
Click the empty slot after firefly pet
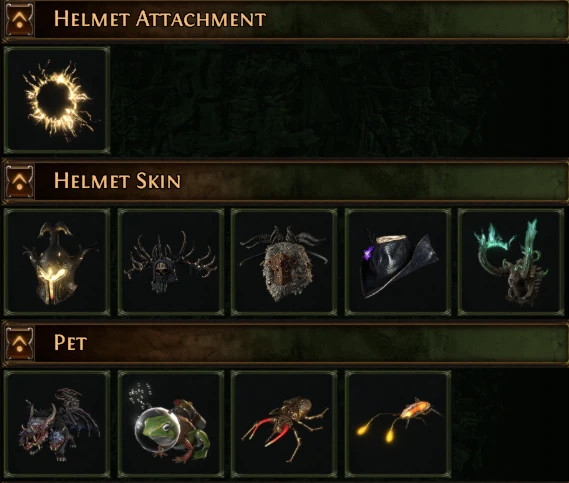(511, 424)
